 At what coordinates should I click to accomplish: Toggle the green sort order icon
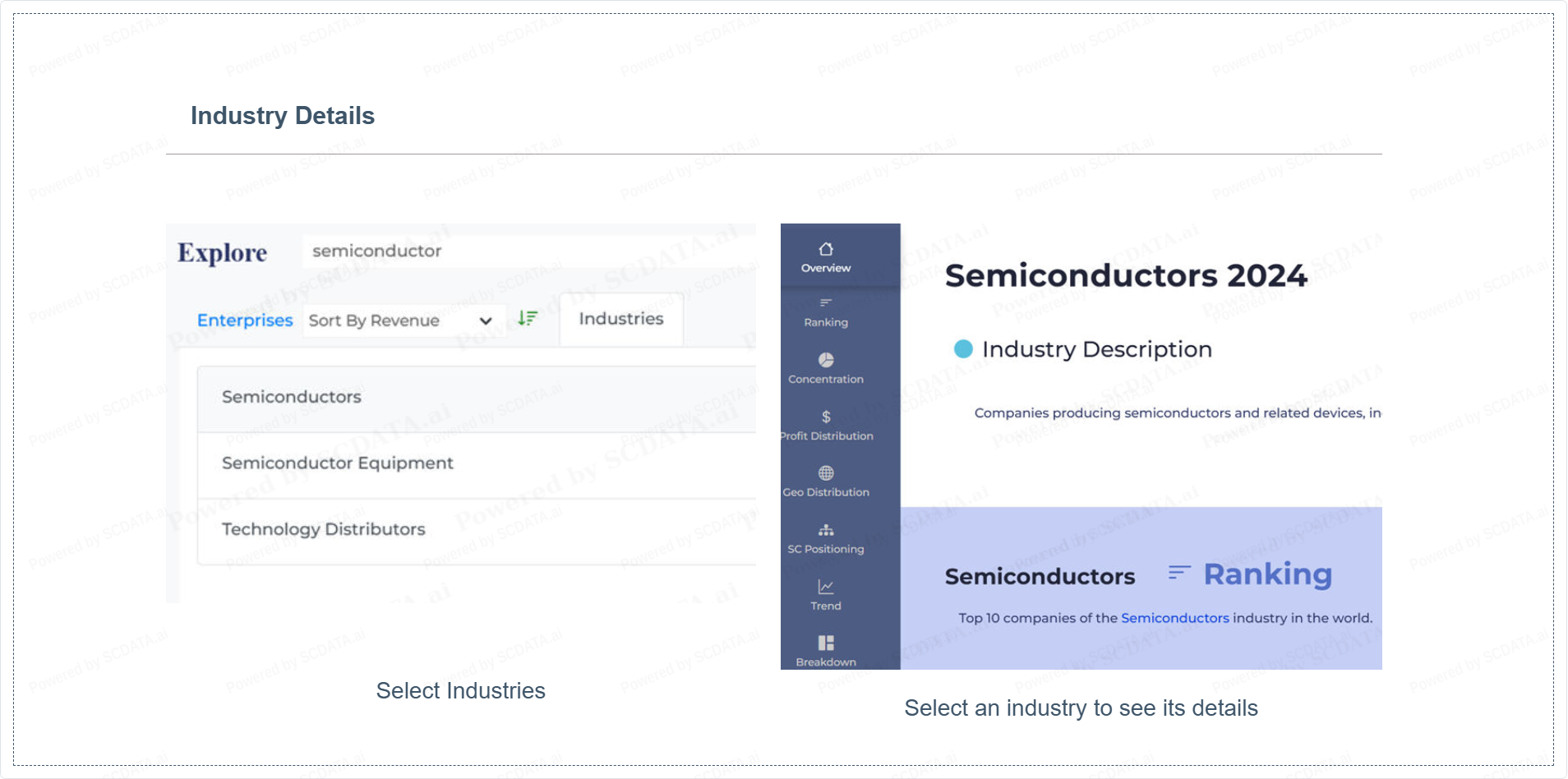[x=528, y=318]
